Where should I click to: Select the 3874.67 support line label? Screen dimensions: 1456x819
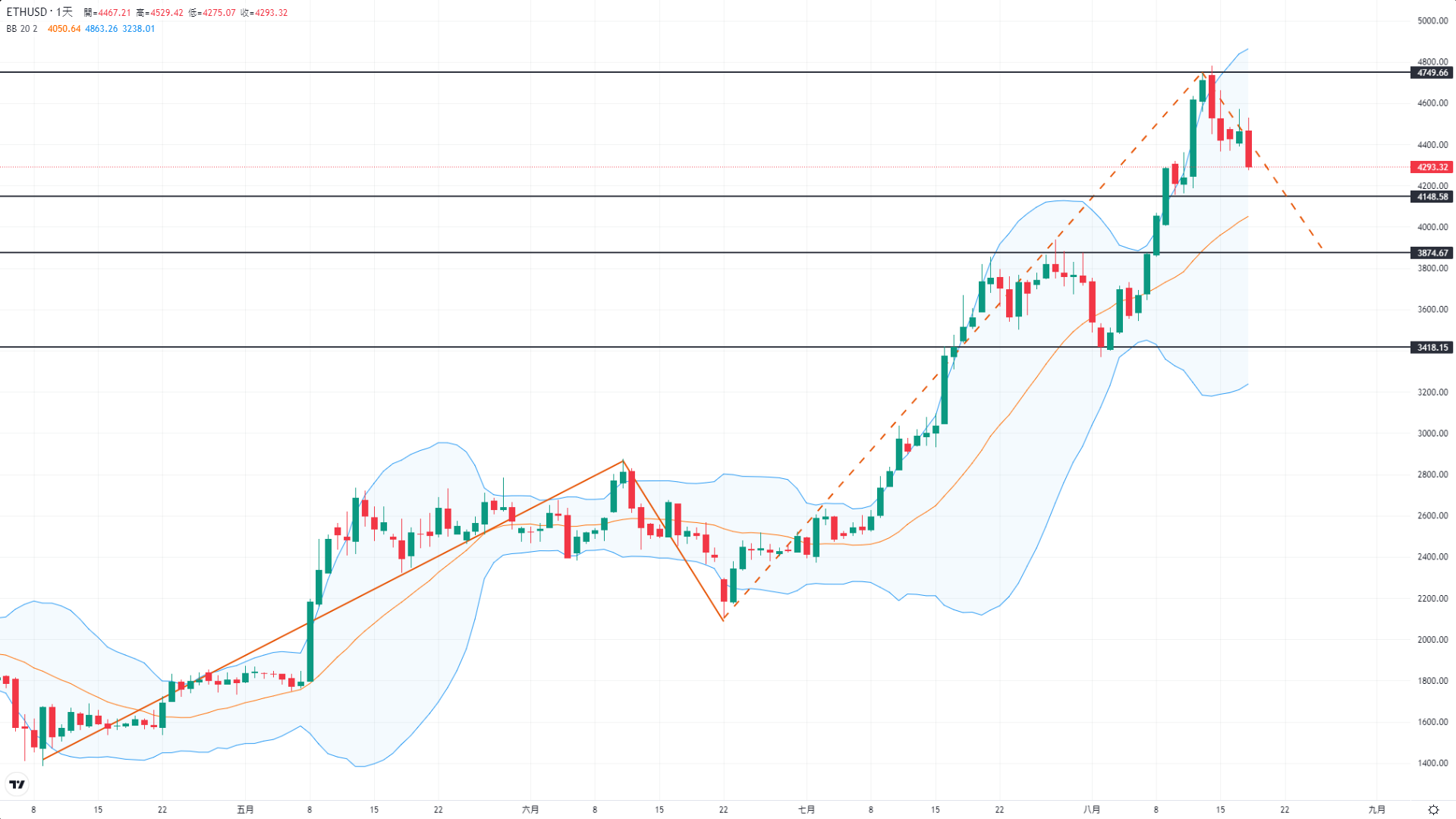1432,253
